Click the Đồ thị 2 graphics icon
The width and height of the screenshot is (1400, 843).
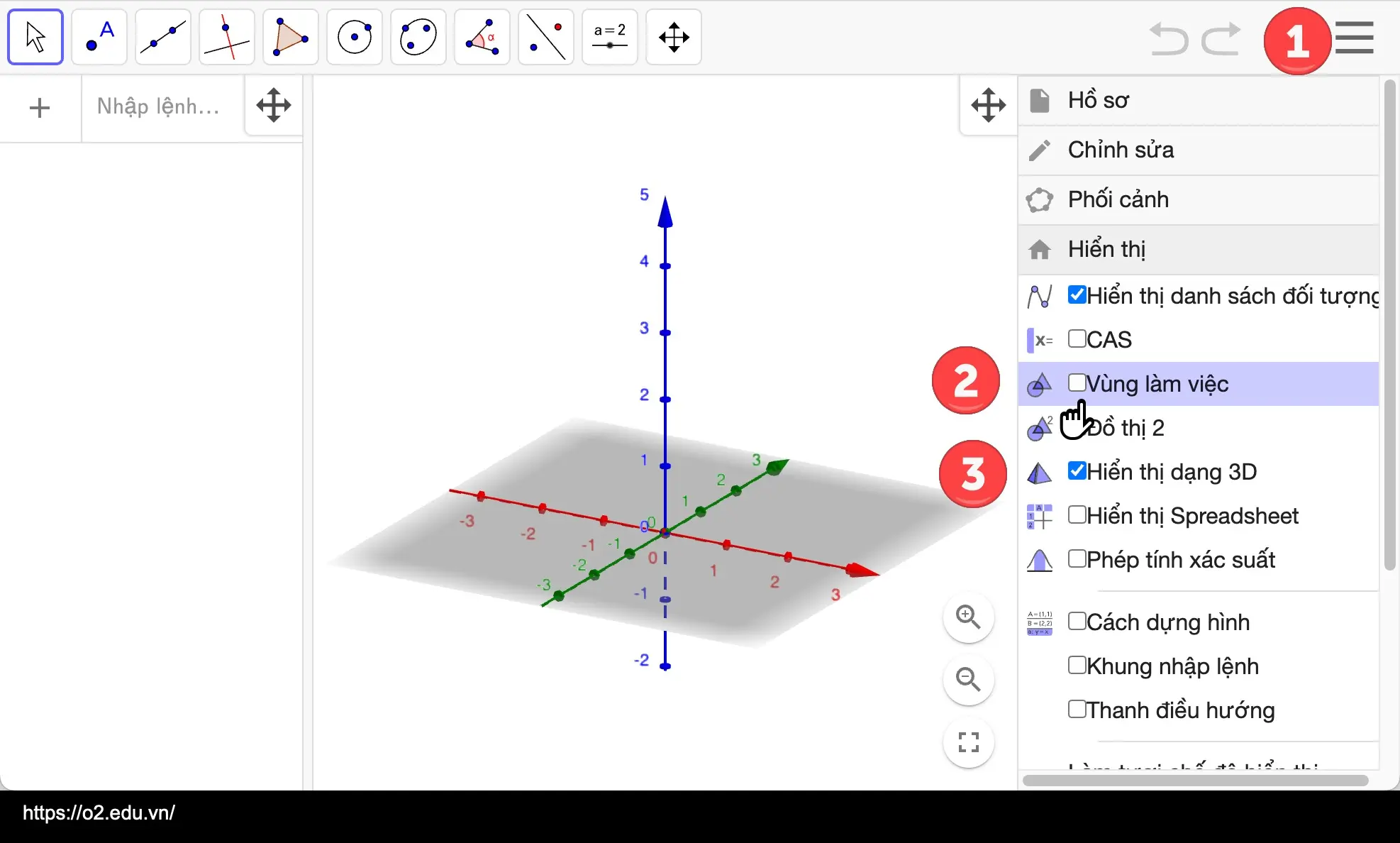[x=1040, y=429]
